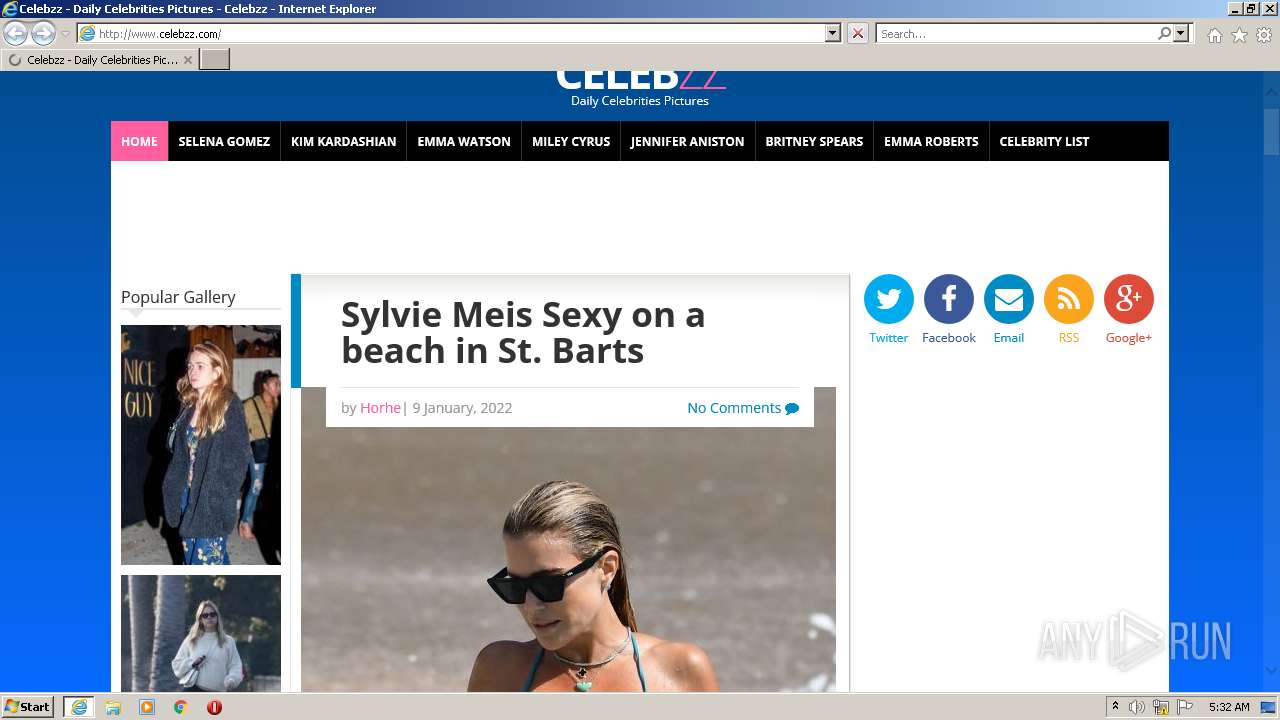Open the JENNIFER ANISTON menu item

click(687, 141)
